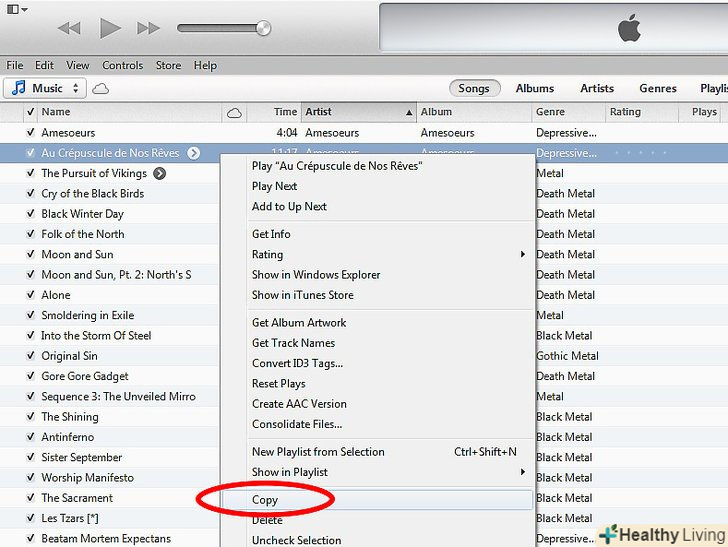The width and height of the screenshot is (728, 547).
Task: Uncheck Black Winter Day checkbox
Action: tap(31, 214)
